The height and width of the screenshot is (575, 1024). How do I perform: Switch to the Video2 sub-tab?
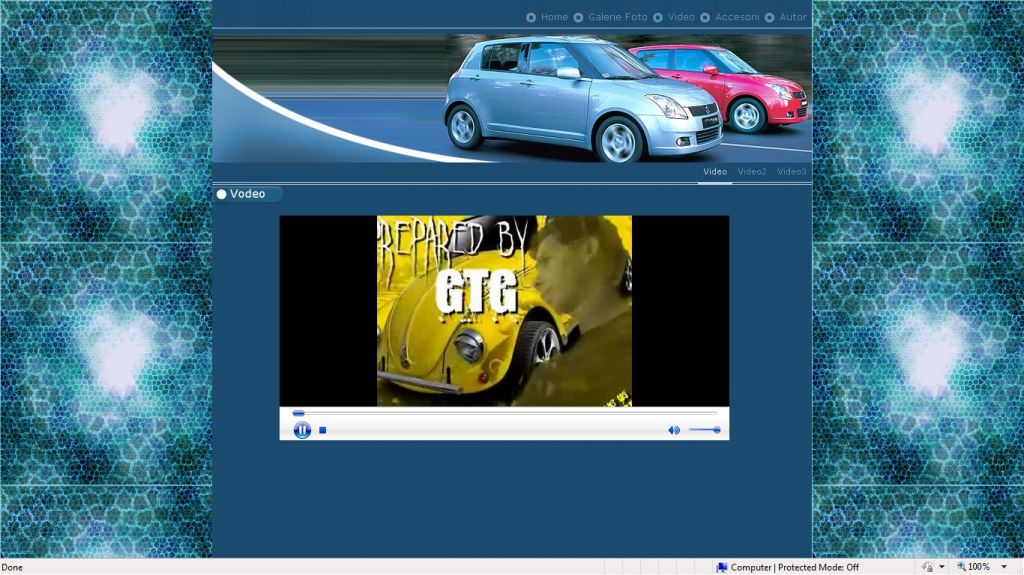point(752,172)
